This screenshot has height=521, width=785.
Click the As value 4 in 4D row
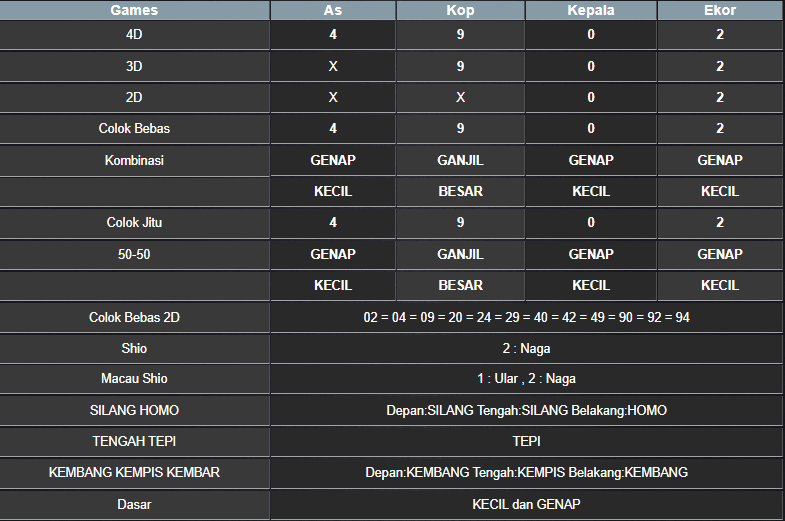tap(333, 35)
